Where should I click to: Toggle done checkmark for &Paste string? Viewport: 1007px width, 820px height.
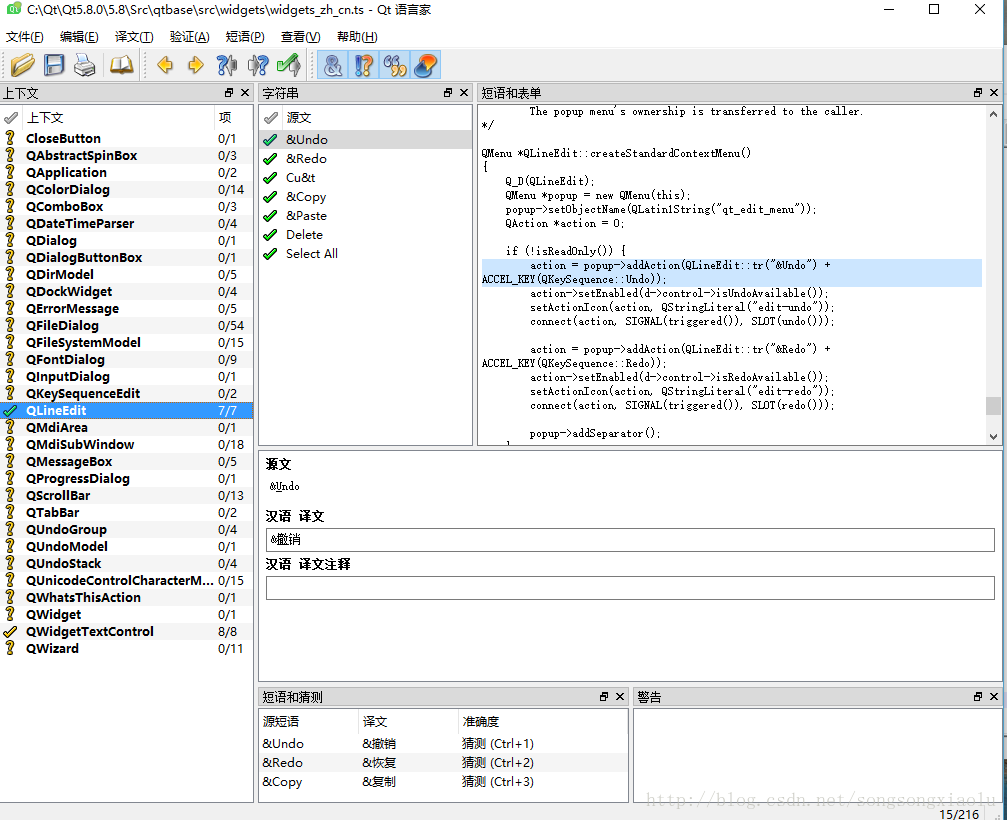click(x=270, y=215)
